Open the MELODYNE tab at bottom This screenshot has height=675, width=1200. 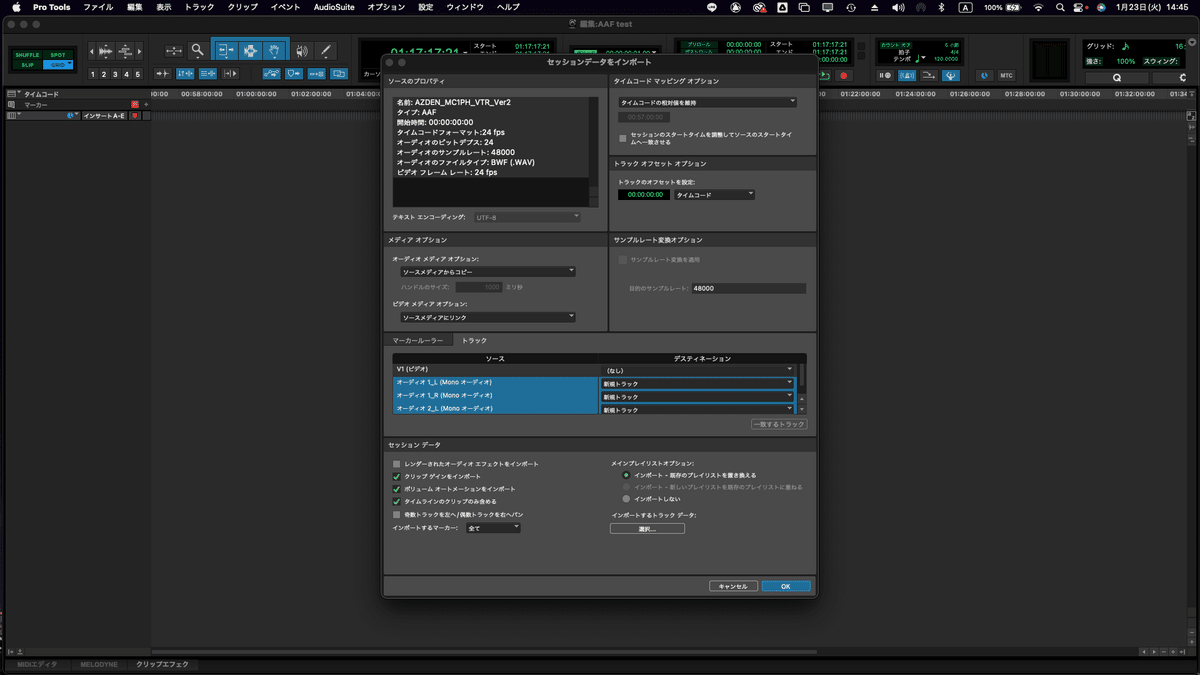98,665
